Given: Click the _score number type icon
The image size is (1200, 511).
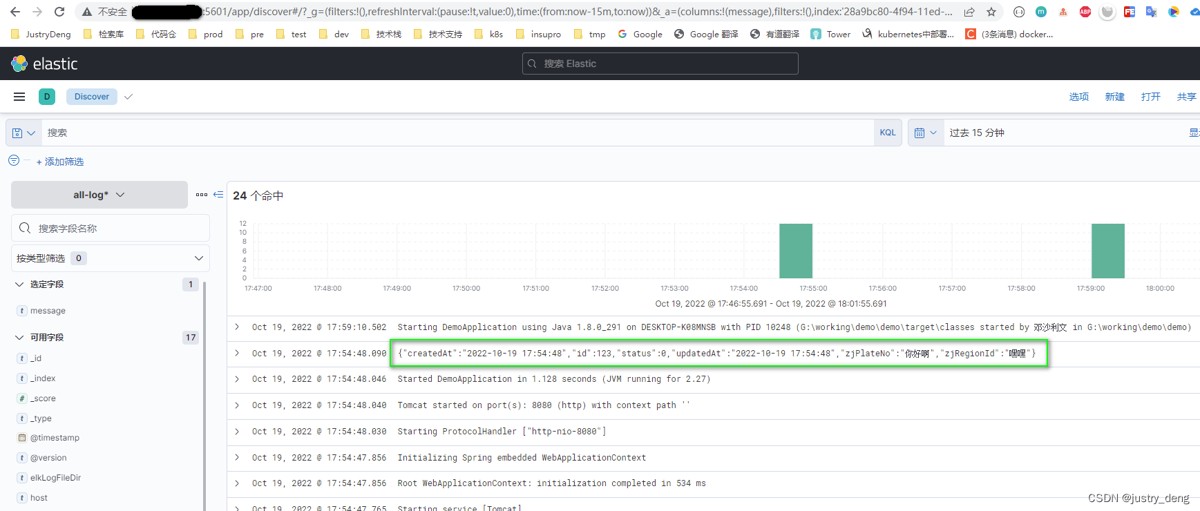Looking at the screenshot, I should pos(22,398).
